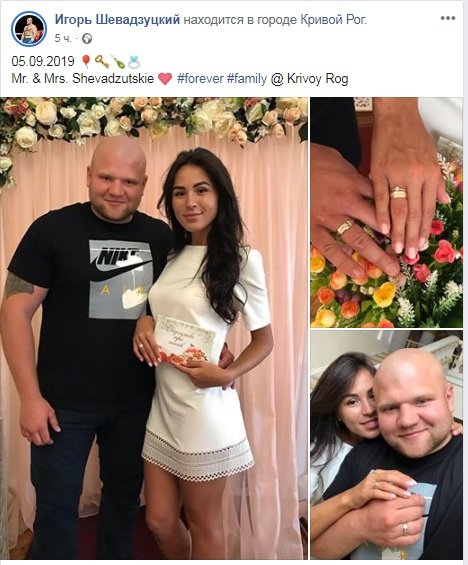Click the diamond ring emoji
Screen dimensions: 468x565
click(x=134, y=62)
